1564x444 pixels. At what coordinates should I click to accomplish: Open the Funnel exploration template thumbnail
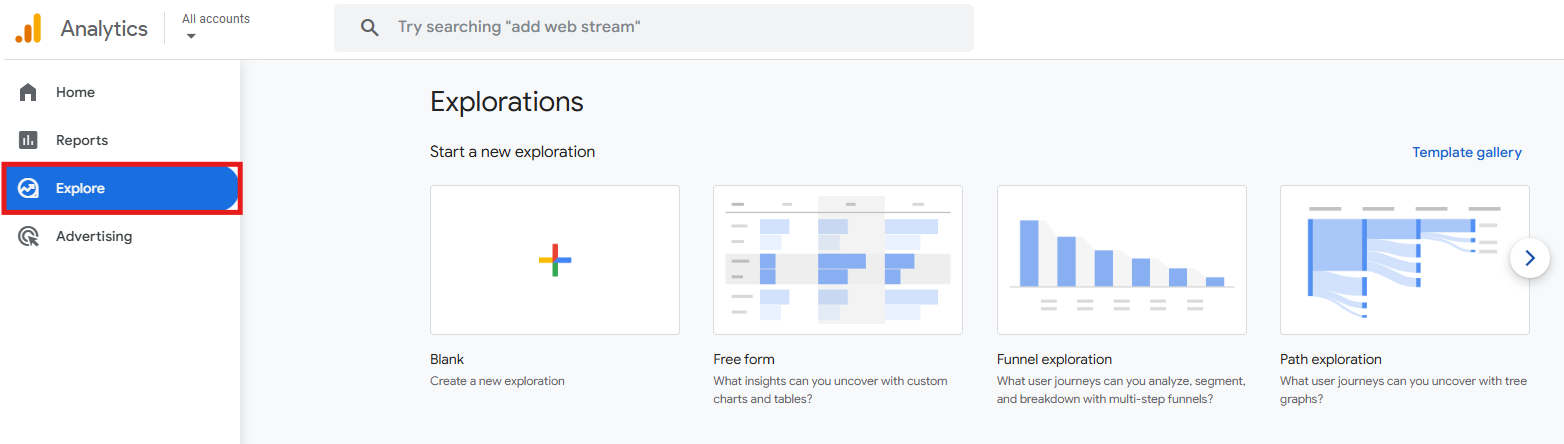1122,260
